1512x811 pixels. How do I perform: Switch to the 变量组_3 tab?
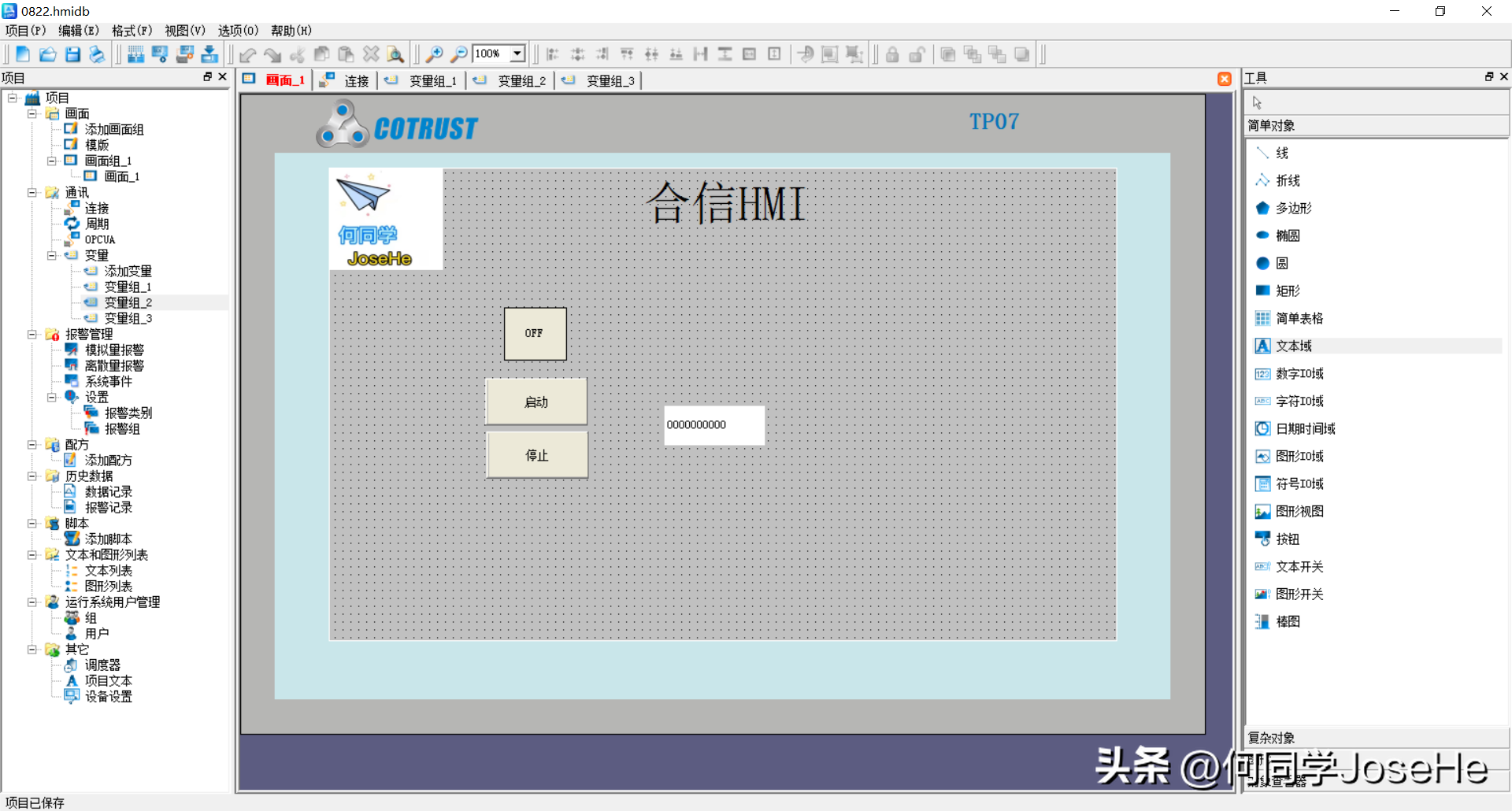[x=609, y=80]
